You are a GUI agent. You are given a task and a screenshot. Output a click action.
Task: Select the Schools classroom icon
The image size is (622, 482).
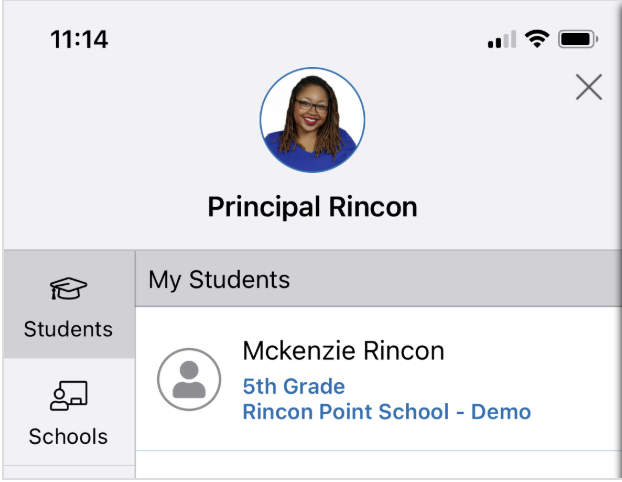pos(69,396)
